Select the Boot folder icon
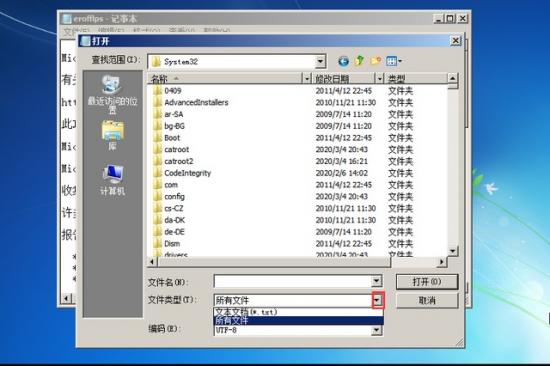Image resolution: width=550 pixels, height=366 pixels. pyautogui.click(x=157, y=138)
